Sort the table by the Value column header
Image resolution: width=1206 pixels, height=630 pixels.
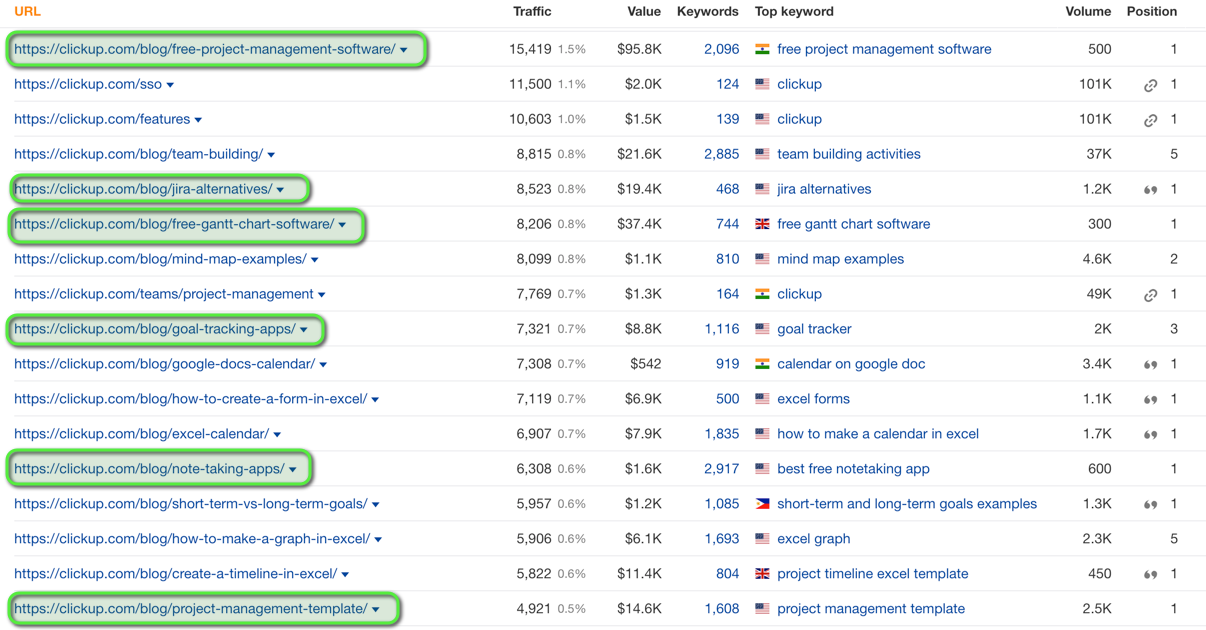click(644, 12)
